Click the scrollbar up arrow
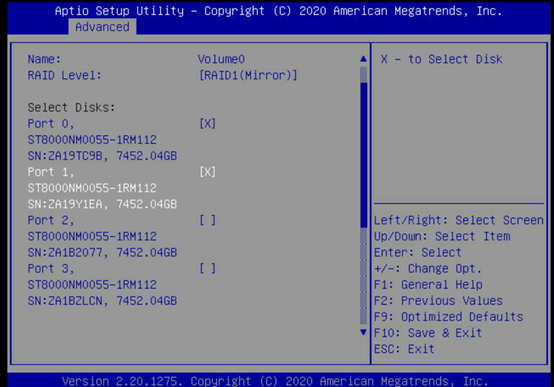The image size is (554, 387). (x=363, y=59)
